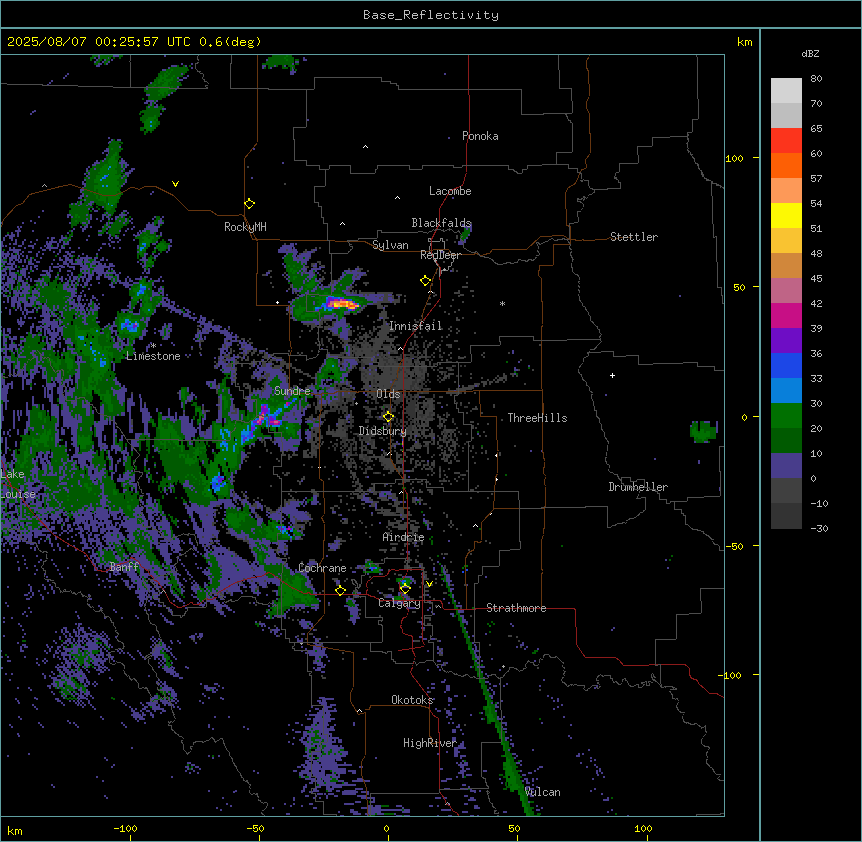Click the Sylvan label
The width and height of the screenshot is (862, 842).
point(390,245)
